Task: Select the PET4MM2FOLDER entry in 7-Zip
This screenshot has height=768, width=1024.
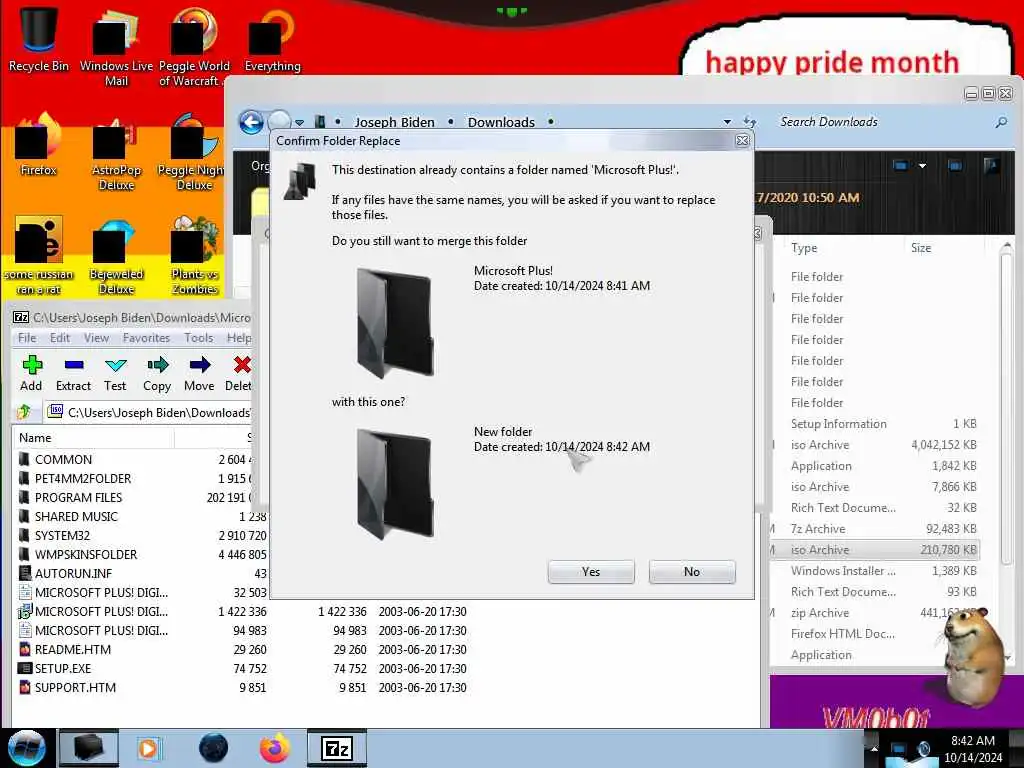Action: tap(83, 479)
